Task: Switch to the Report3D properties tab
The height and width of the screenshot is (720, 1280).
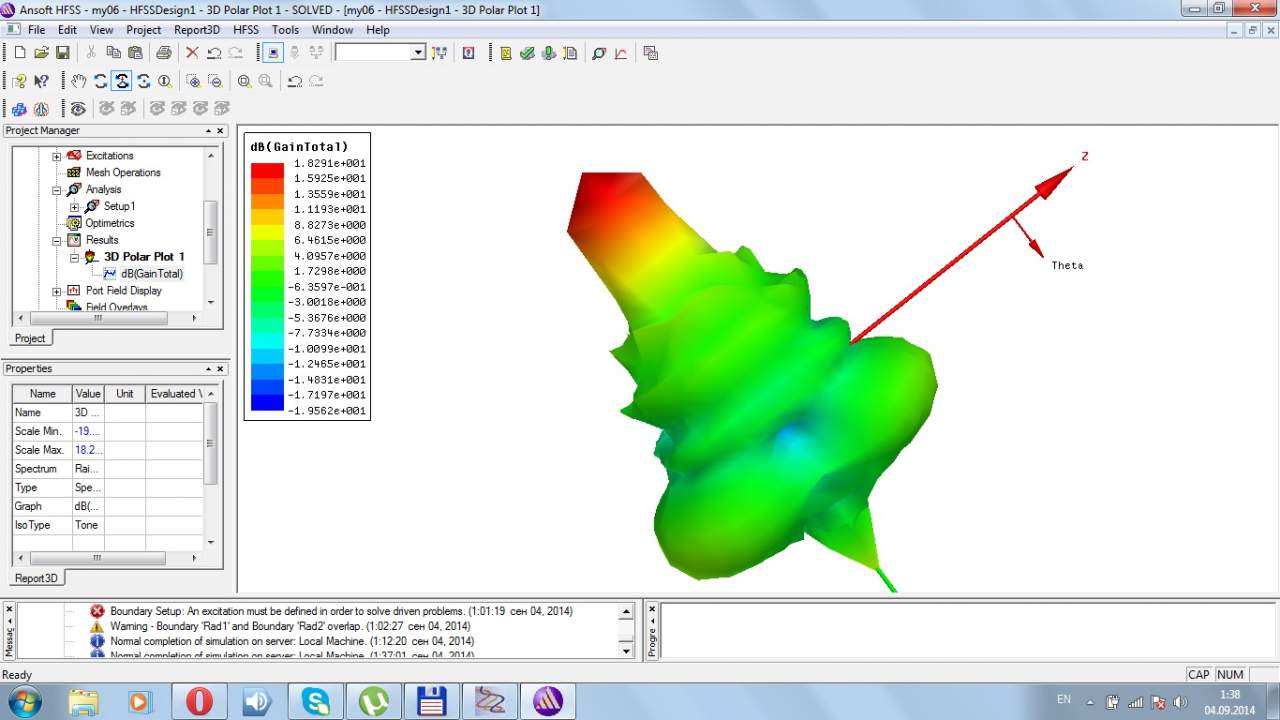Action: pyautogui.click(x=37, y=578)
